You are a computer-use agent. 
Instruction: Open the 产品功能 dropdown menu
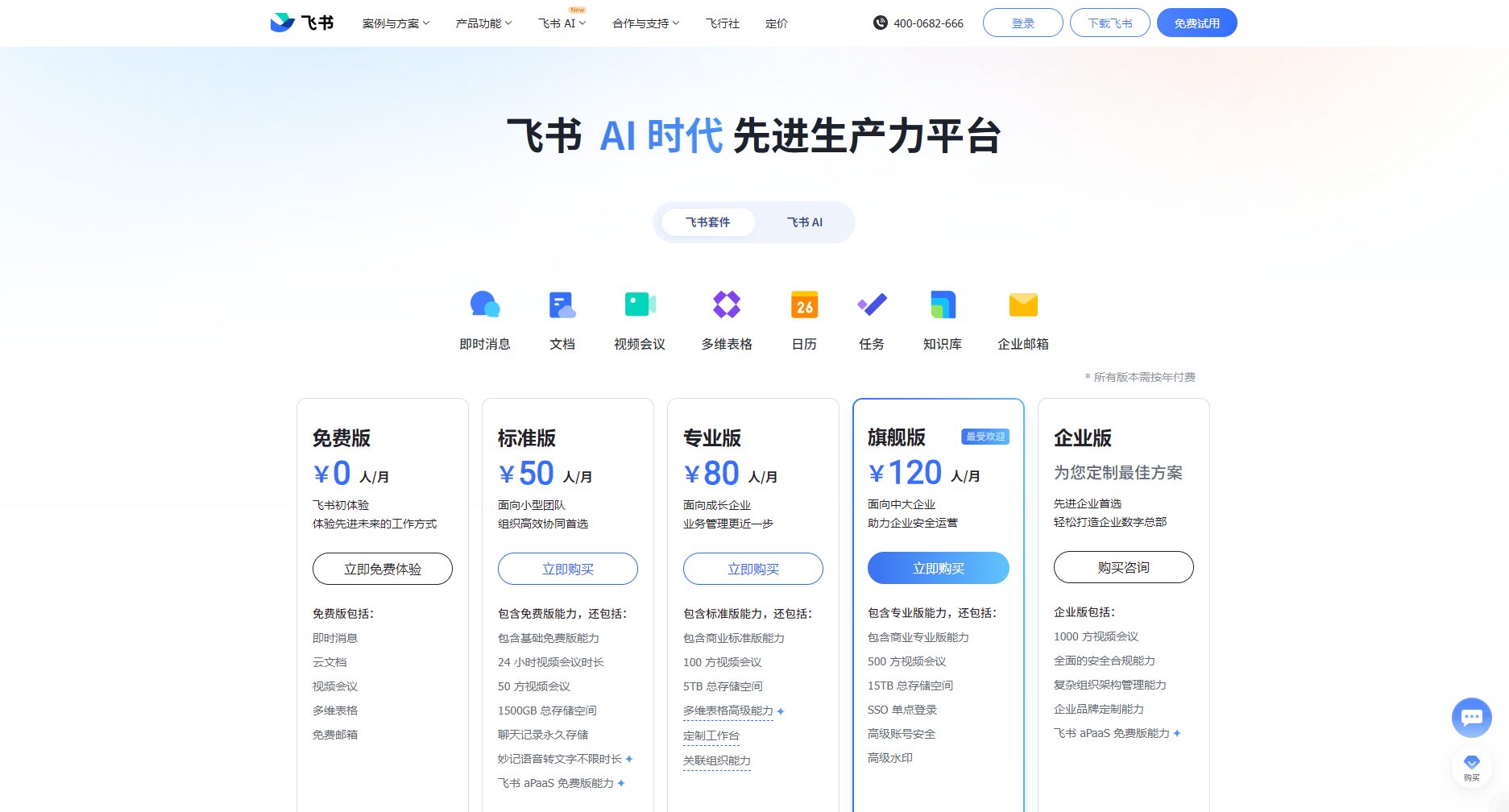(x=483, y=23)
